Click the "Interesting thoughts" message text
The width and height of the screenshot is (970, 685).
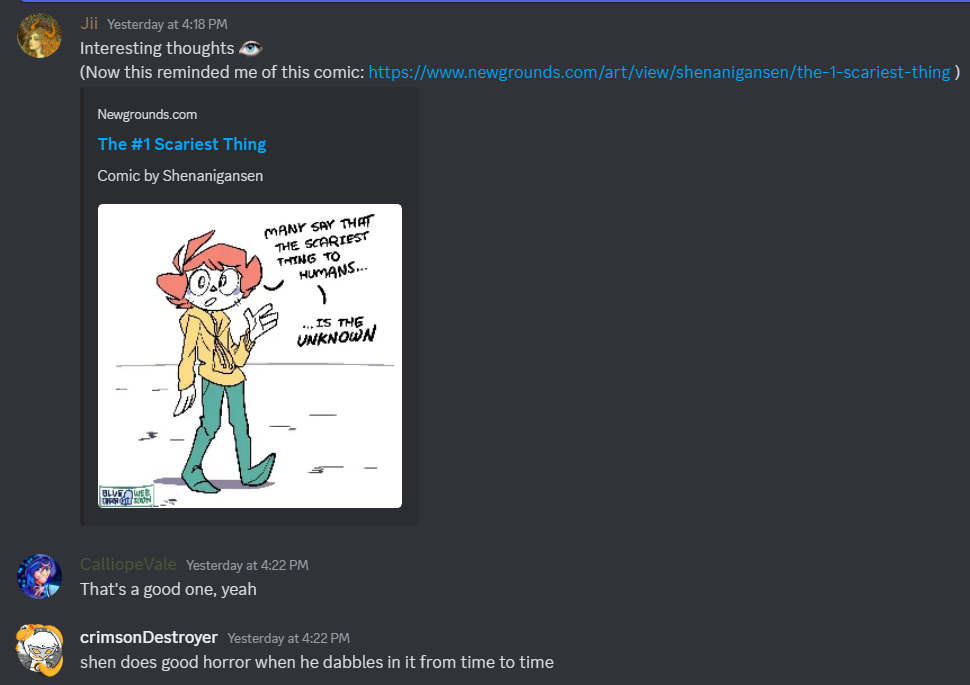[x=157, y=48]
